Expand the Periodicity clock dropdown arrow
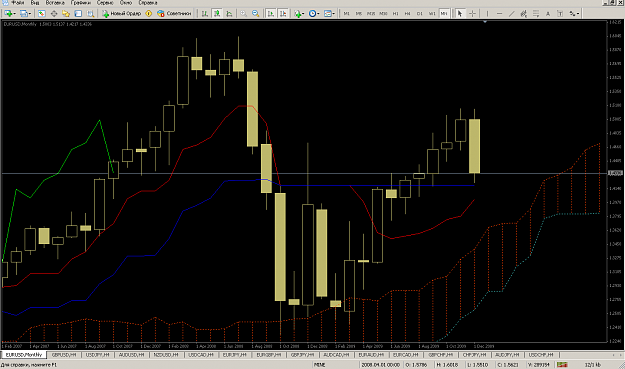 318,14
